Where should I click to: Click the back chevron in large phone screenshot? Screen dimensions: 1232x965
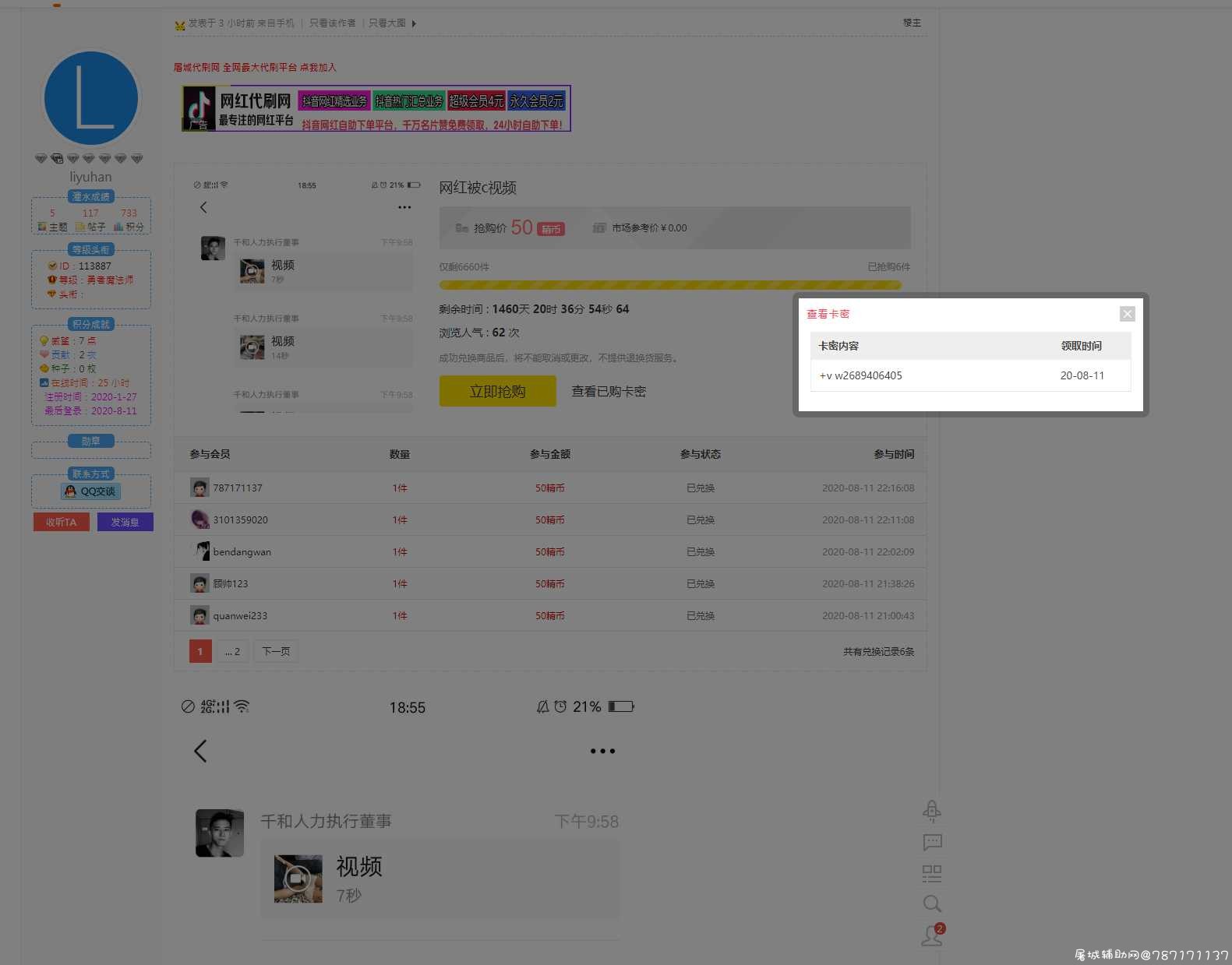click(200, 751)
